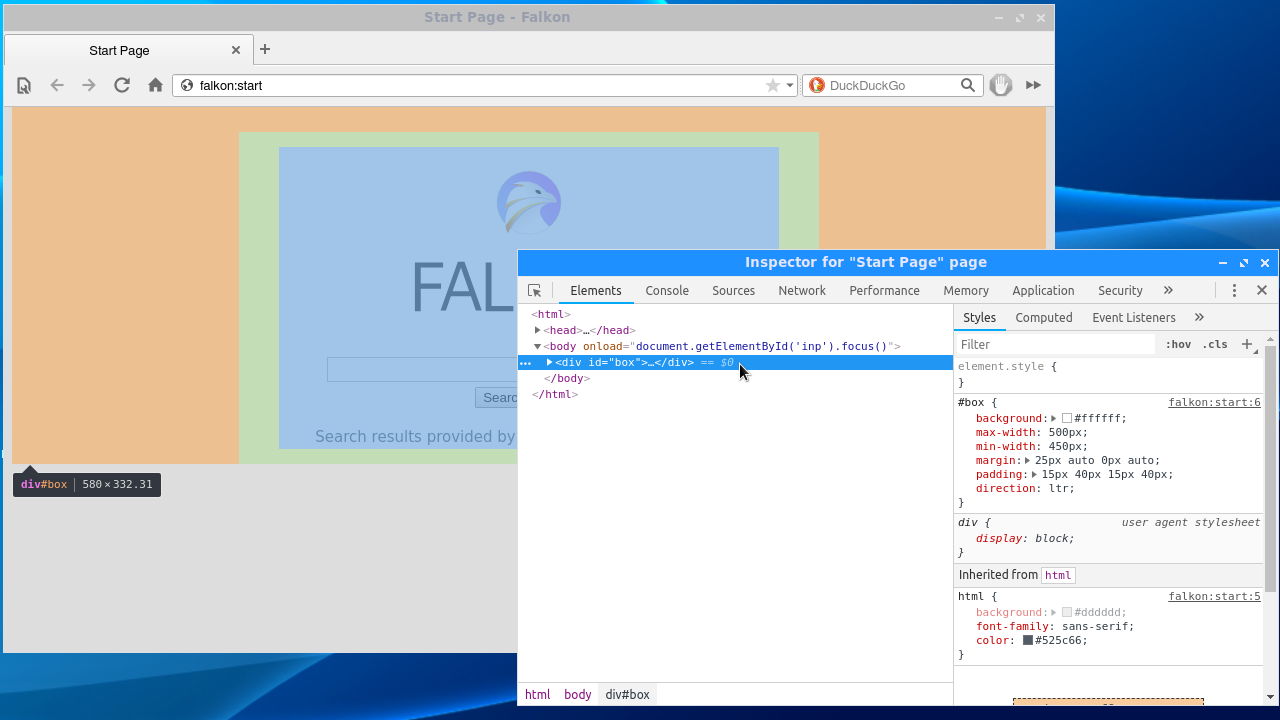Expand the margin shorthand triangle

[x=1027, y=461]
